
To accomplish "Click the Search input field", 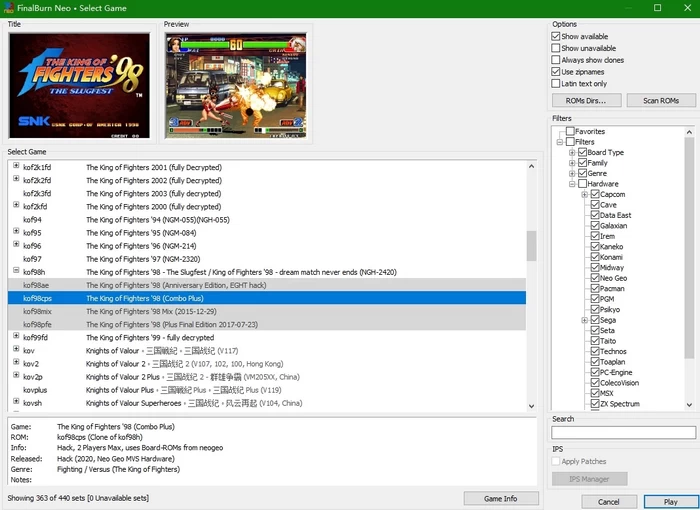I will click(x=623, y=433).
